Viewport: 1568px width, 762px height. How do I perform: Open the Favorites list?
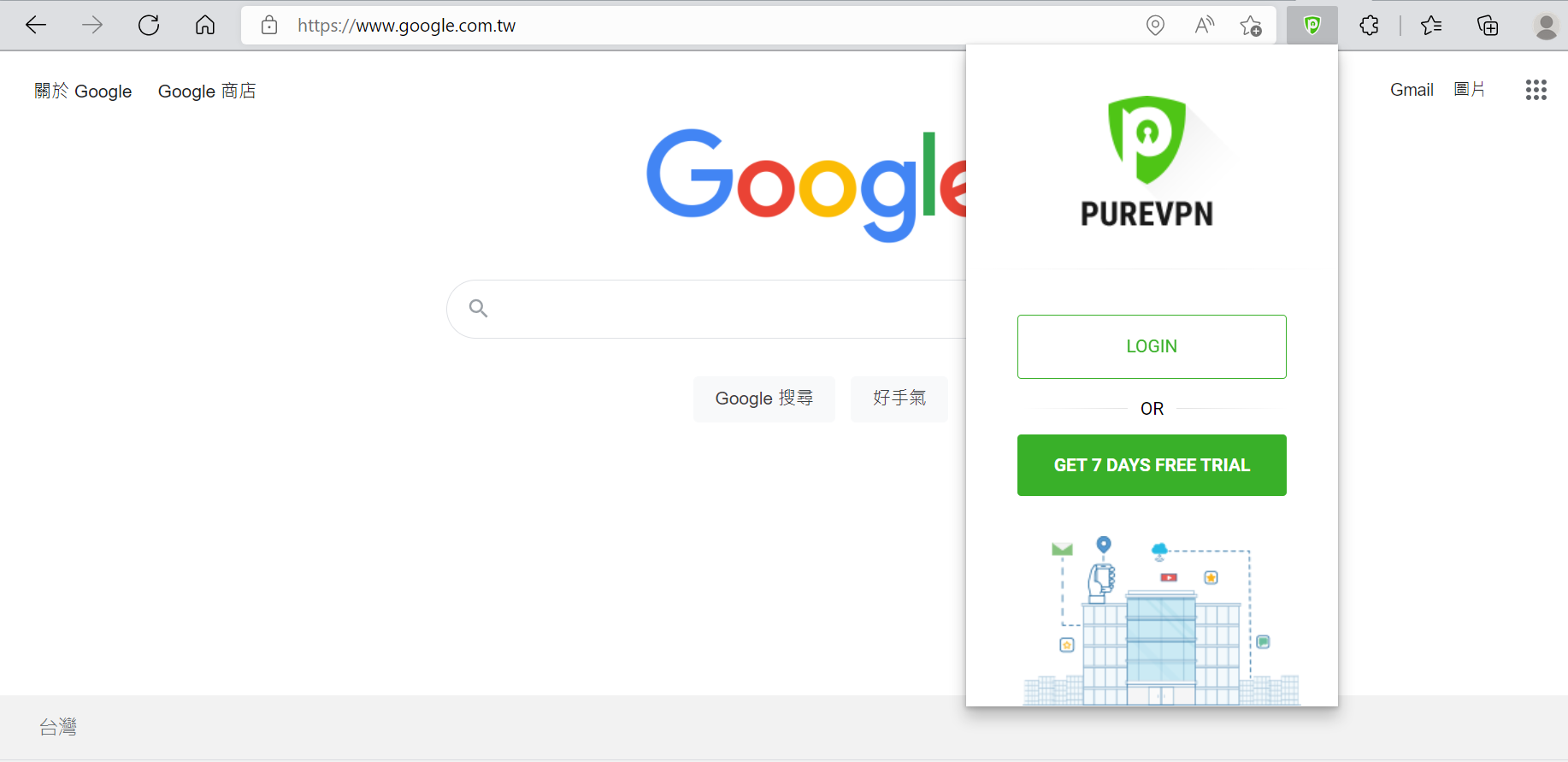[1431, 26]
